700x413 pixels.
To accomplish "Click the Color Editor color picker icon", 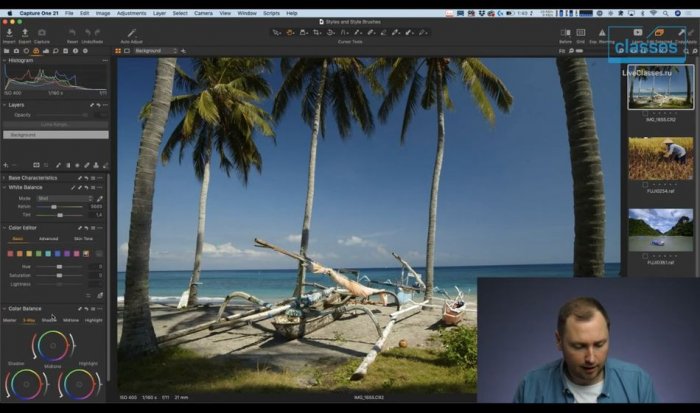I will tap(100, 295).
